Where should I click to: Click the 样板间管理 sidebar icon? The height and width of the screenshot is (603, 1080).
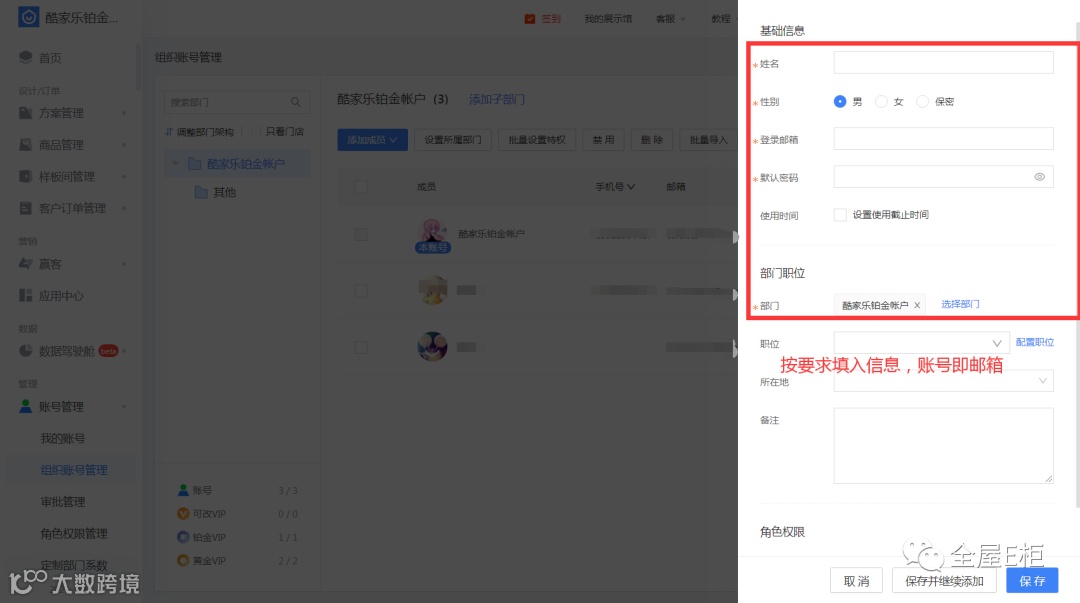[25, 176]
